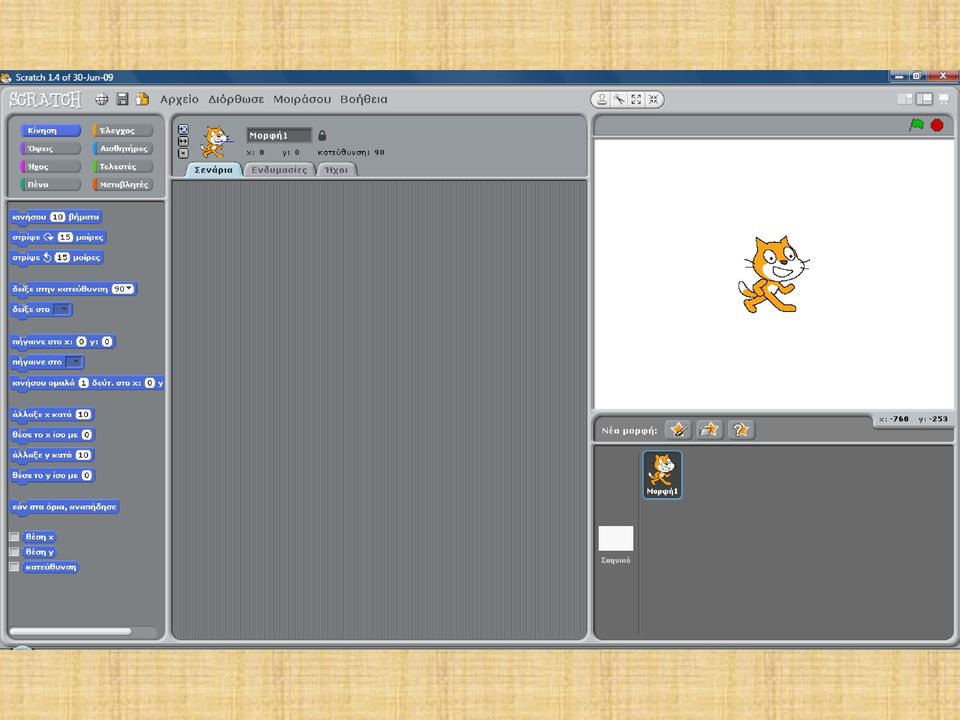Select the Κίνηση block category
Screen dimensions: 960x720
[x=50, y=130]
